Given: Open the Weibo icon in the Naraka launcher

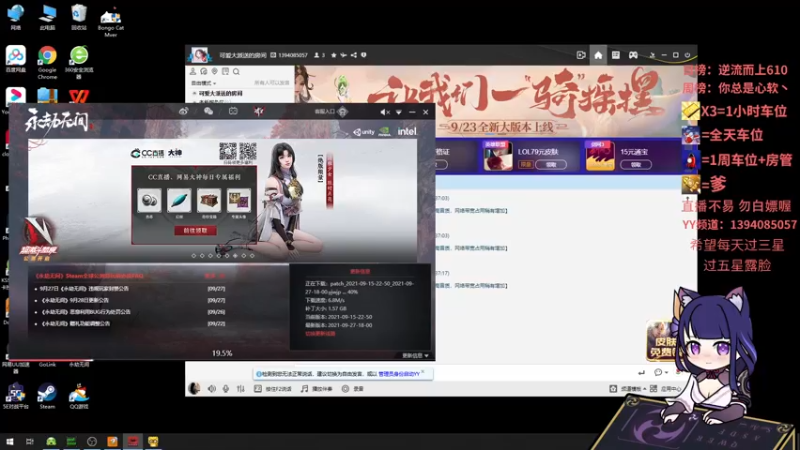Looking at the screenshot, I should point(184,111).
